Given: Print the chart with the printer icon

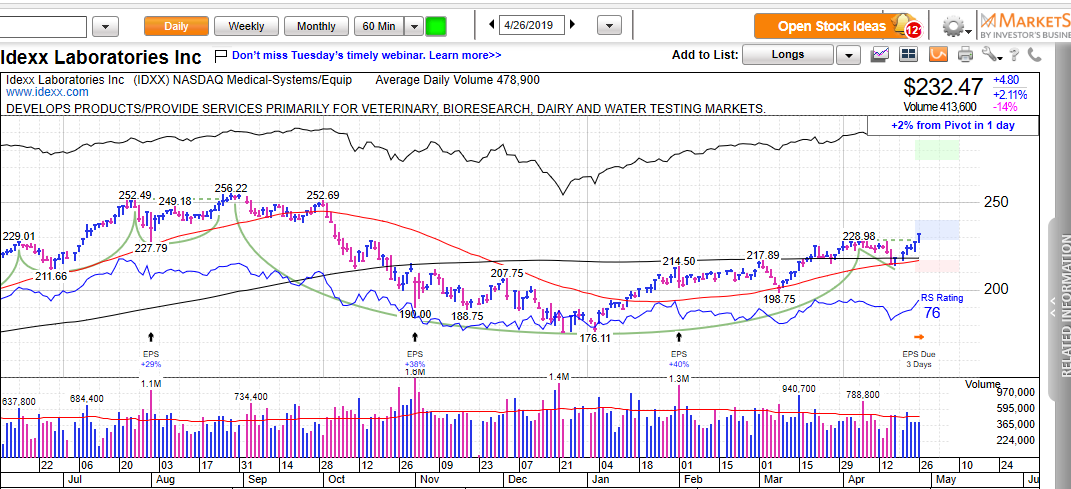Looking at the screenshot, I should [965, 54].
